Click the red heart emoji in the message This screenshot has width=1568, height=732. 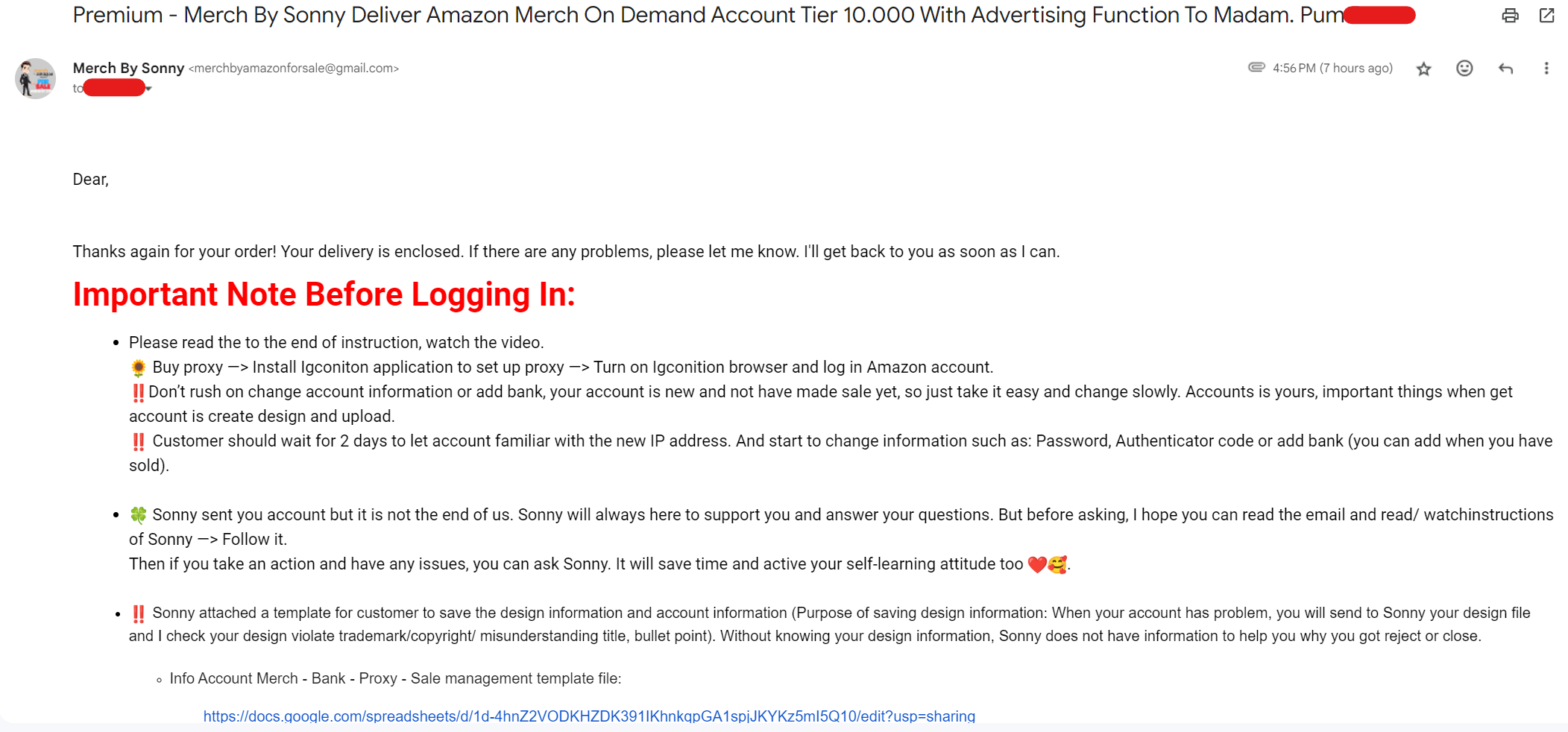(x=1036, y=564)
